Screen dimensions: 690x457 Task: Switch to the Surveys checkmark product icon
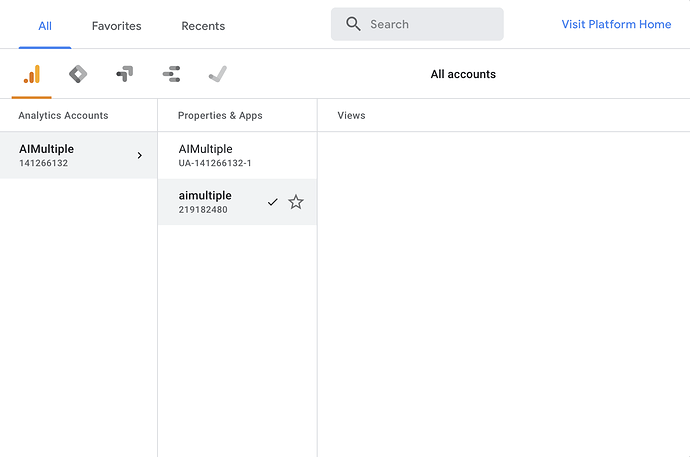(218, 74)
